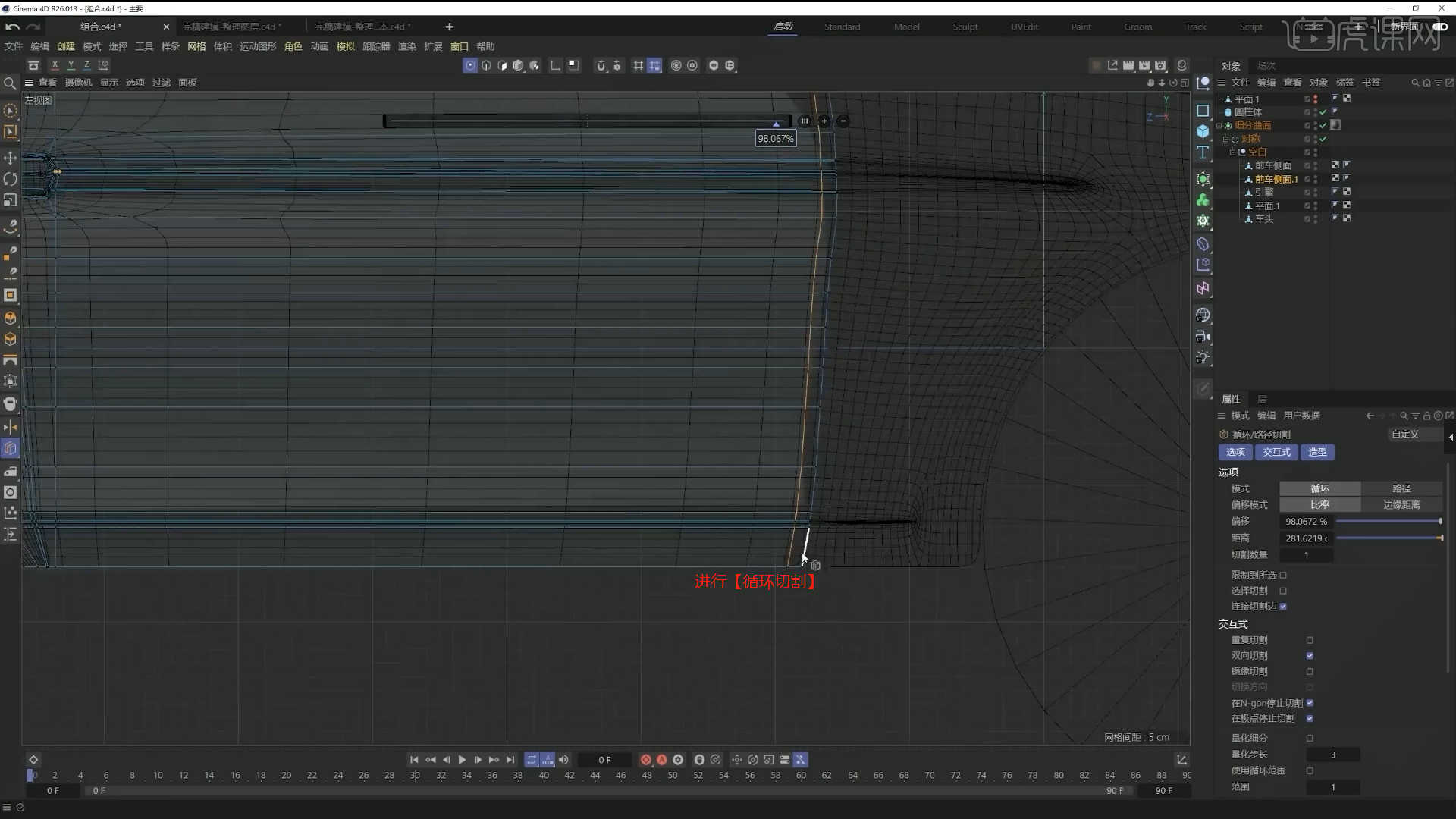This screenshot has height=819, width=1456.
Task: Toggle the X axis lock icon
Action: click(x=55, y=65)
